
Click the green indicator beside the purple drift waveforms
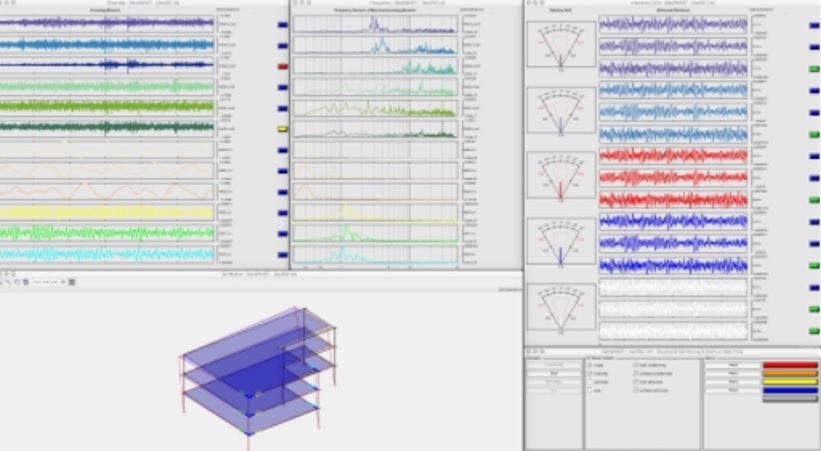click(813, 69)
